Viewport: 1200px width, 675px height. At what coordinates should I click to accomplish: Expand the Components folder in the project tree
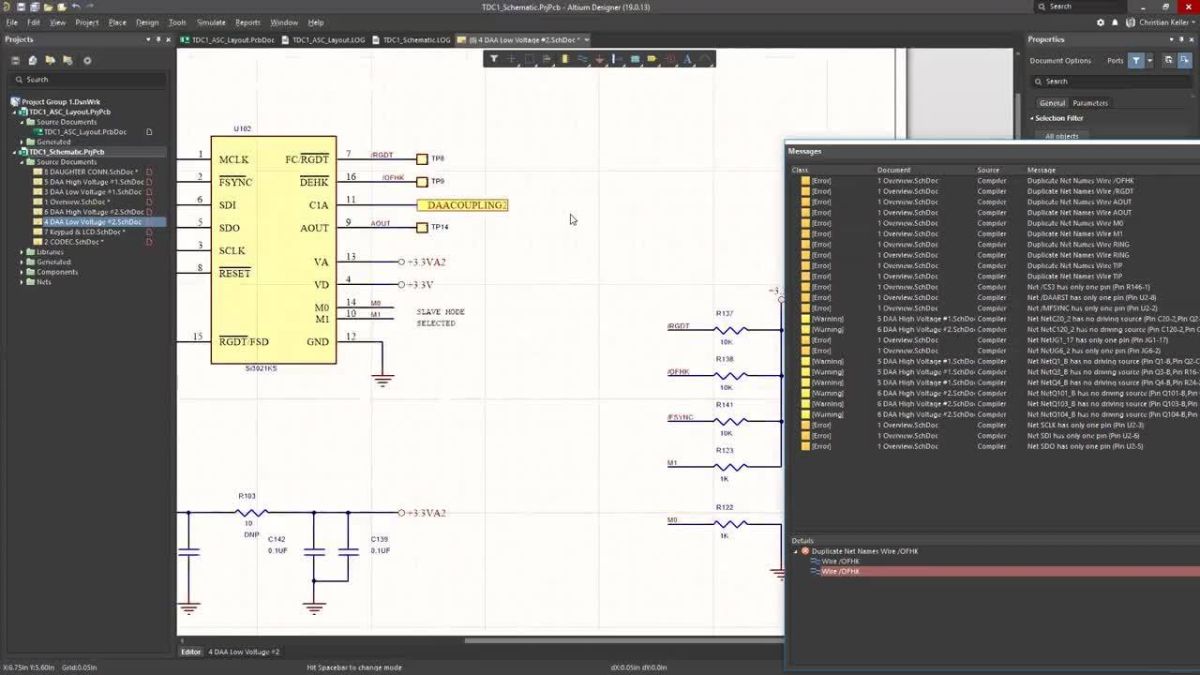point(23,272)
